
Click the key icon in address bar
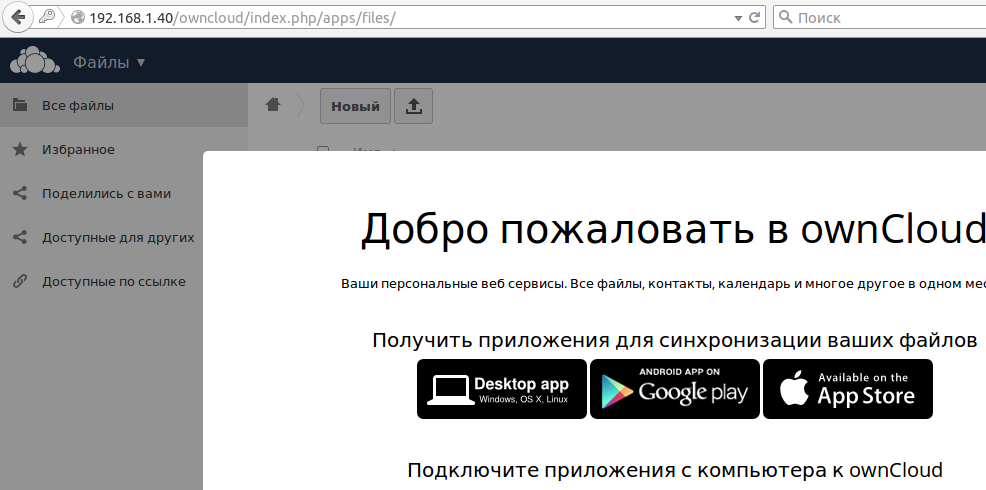[x=47, y=17]
